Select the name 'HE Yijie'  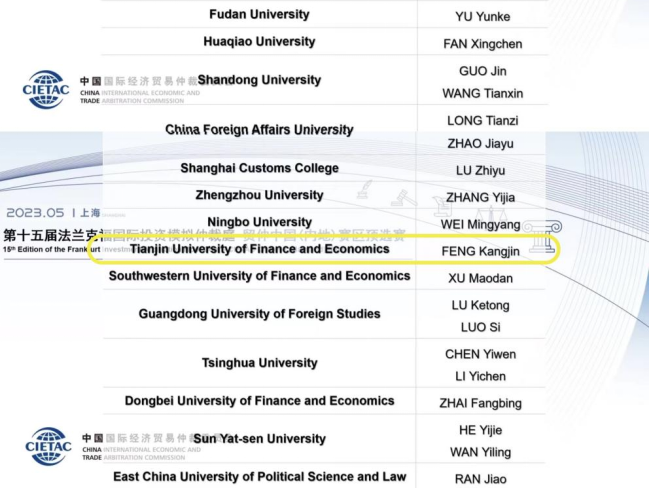(481, 430)
